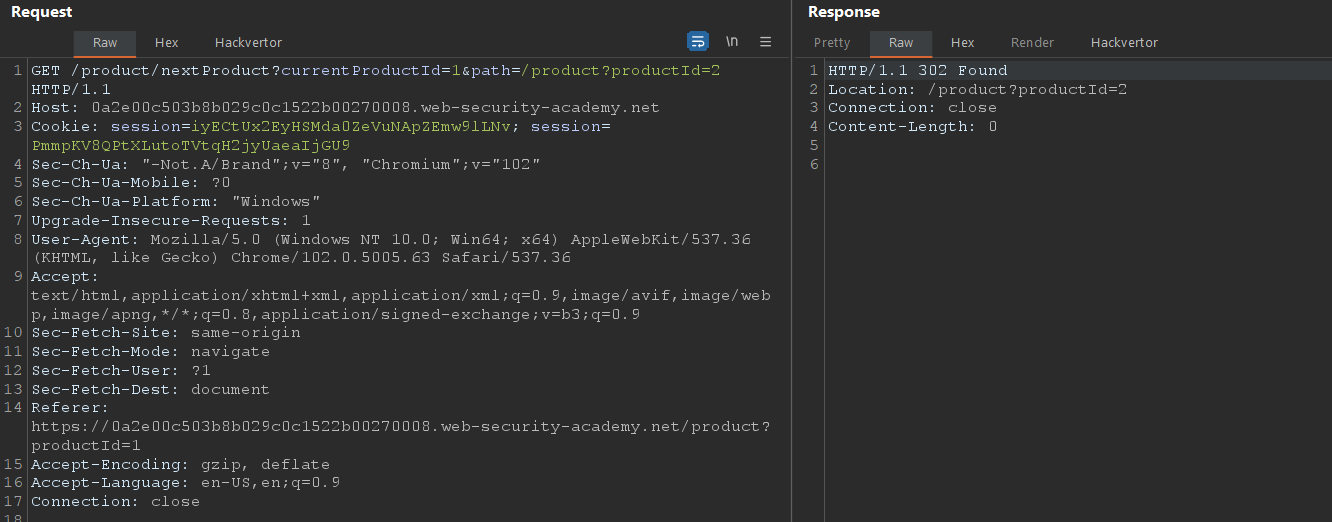Click the Referer URL in the request

[x=400, y=427]
